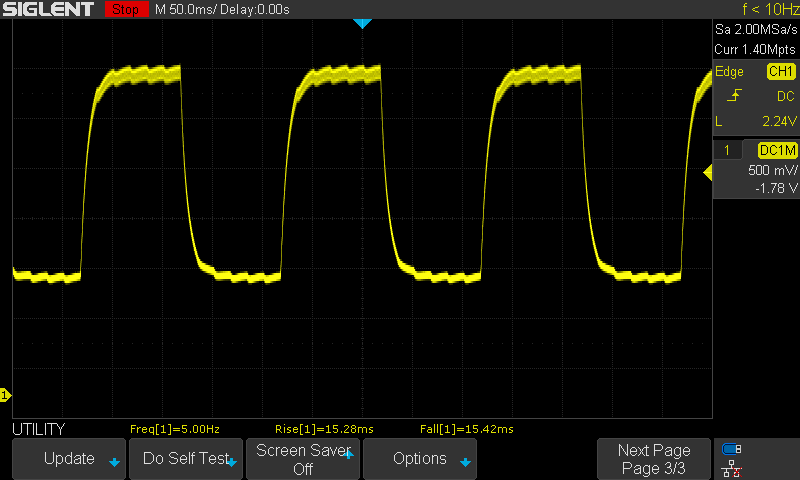Open the Options menu
This screenshot has width=800, height=480.
click(x=420, y=459)
